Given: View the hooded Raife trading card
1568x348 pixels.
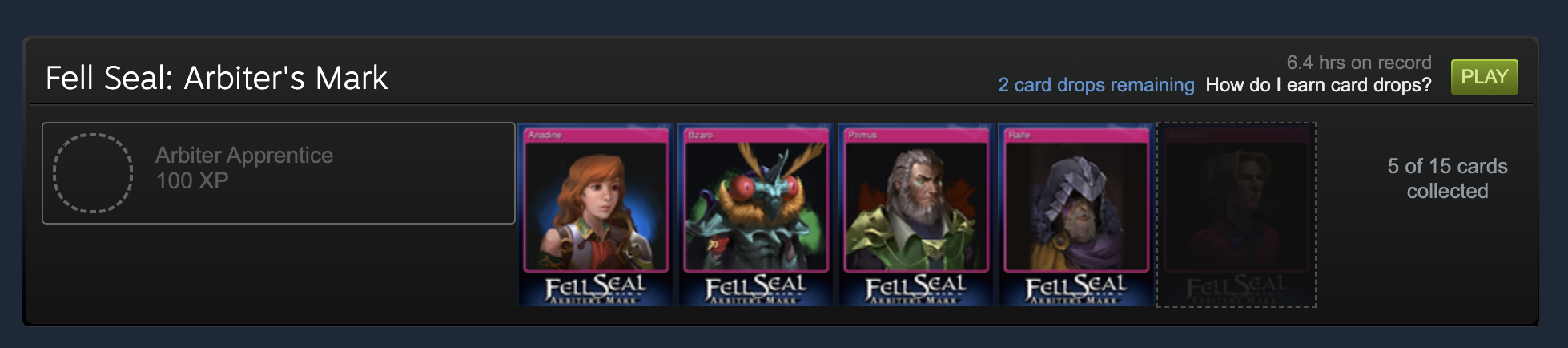Looking at the screenshot, I should [x=1075, y=215].
